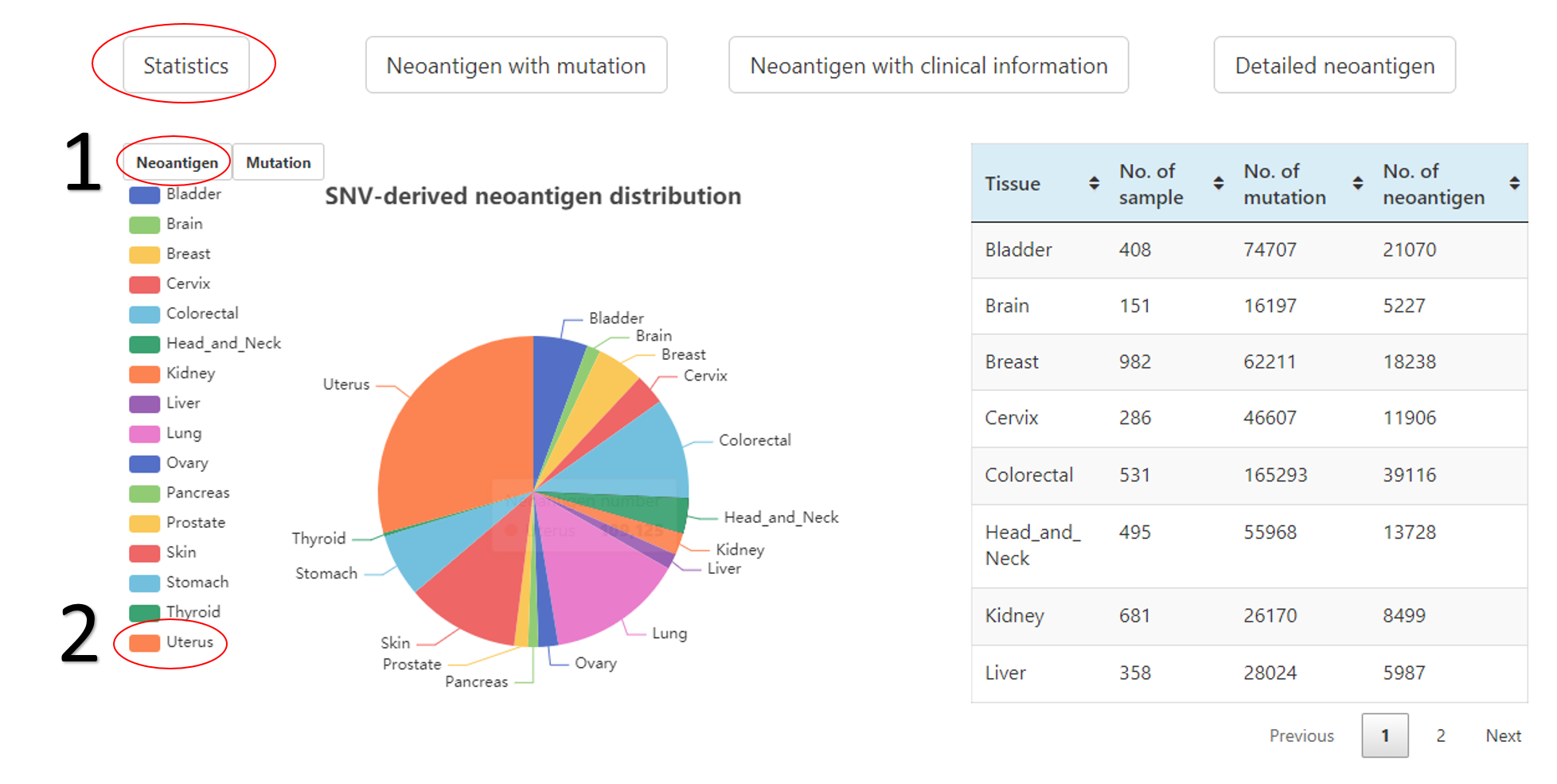Open the Statistics section
Screen dimensions: 1557x784
click(x=185, y=65)
